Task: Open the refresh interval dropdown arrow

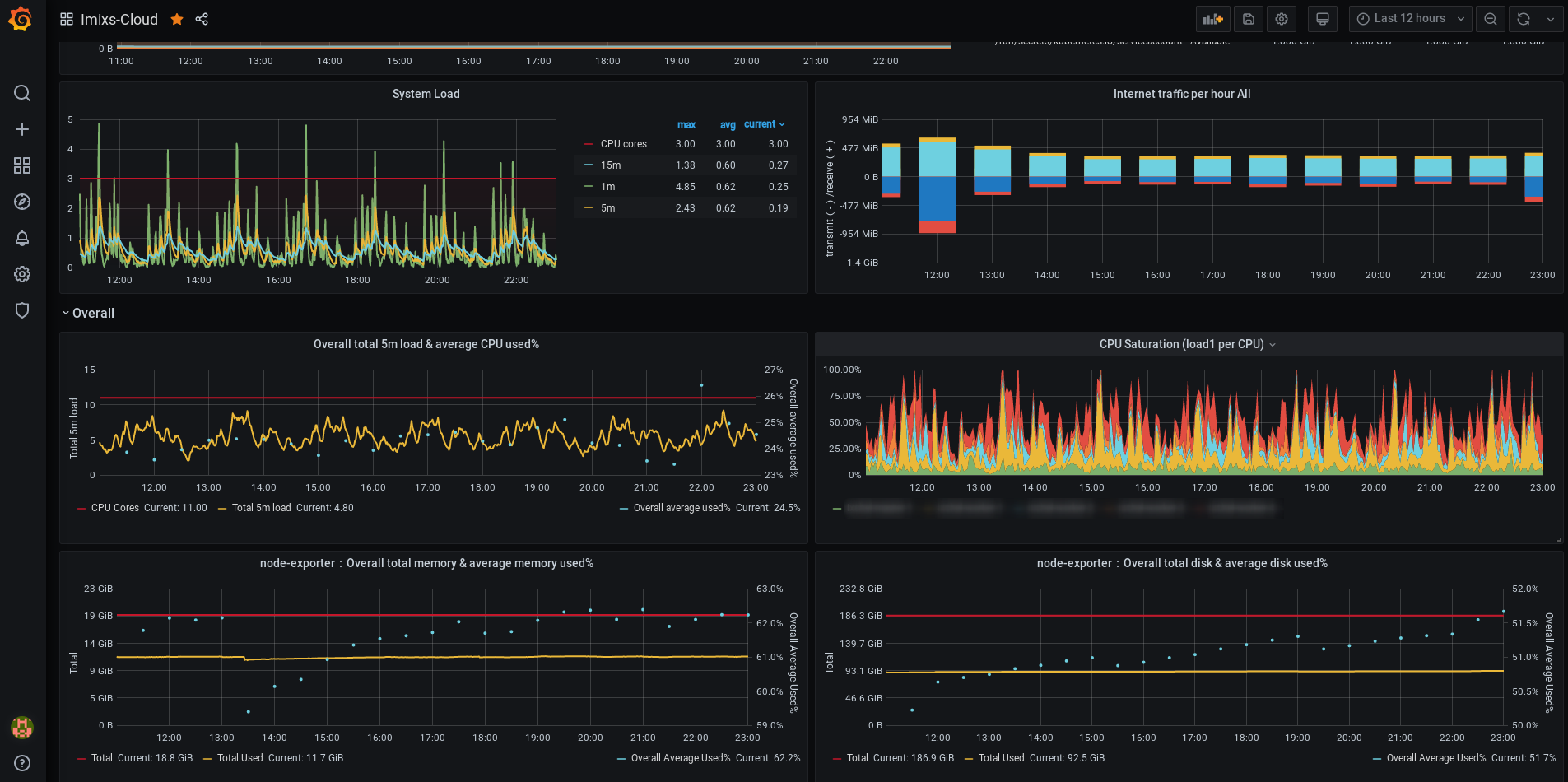Action: tap(1551, 19)
